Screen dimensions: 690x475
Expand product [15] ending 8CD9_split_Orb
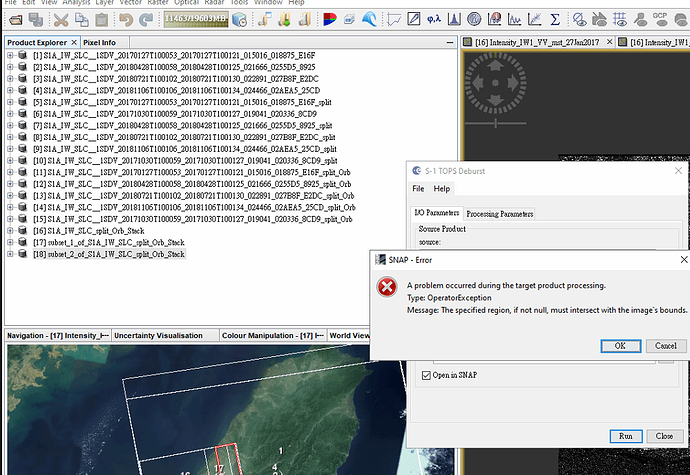click(x=10, y=219)
